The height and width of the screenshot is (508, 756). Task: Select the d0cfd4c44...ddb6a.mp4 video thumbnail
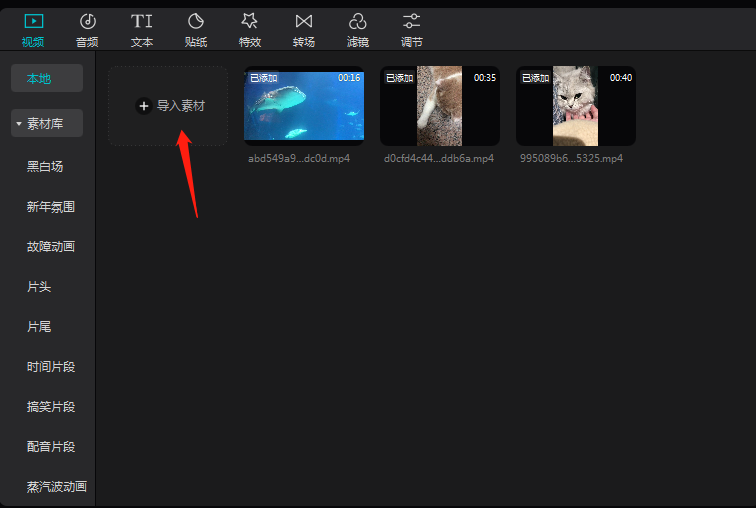[440, 106]
